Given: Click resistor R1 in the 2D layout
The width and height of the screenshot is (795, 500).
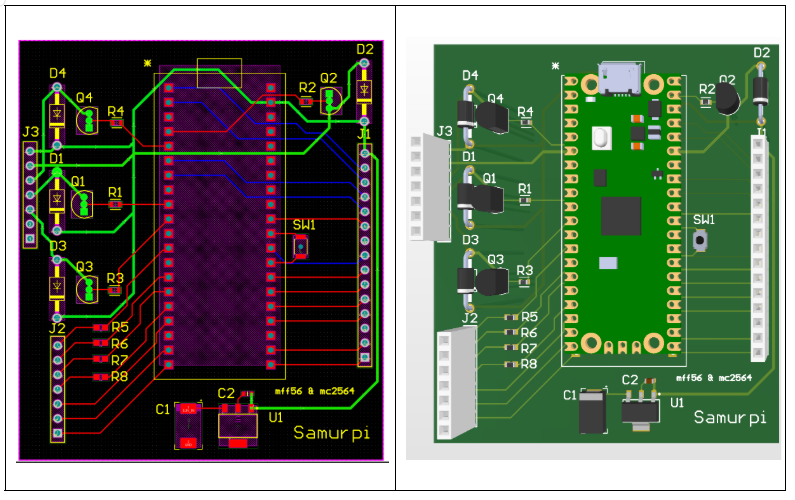Looking at the screenshot, I should [115, 205].
